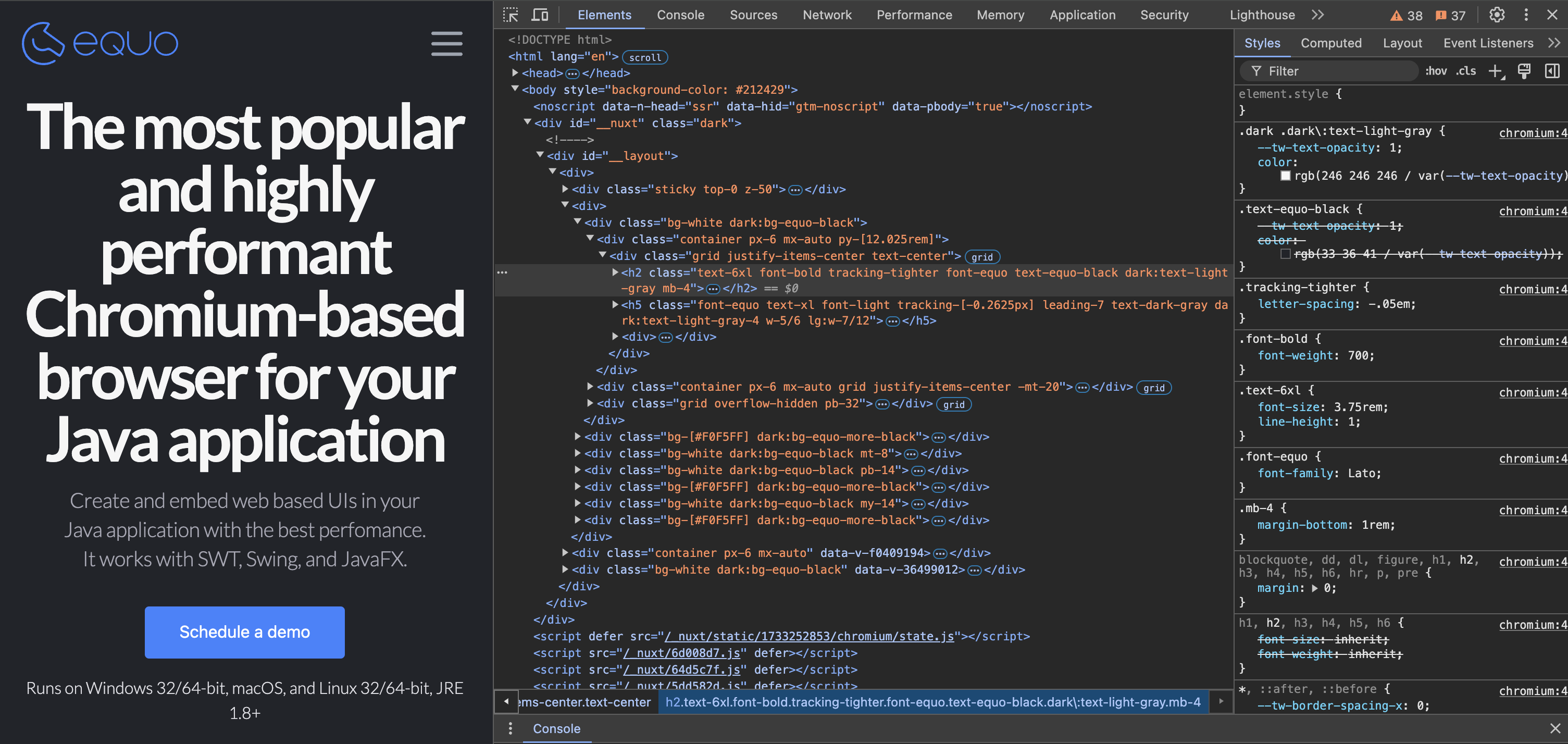Image resolution: width=1568 pixels, height=744 pixels.
Task: Select the inspect element cursor icon
Action: pyautogui.click(x=511, y=15)
